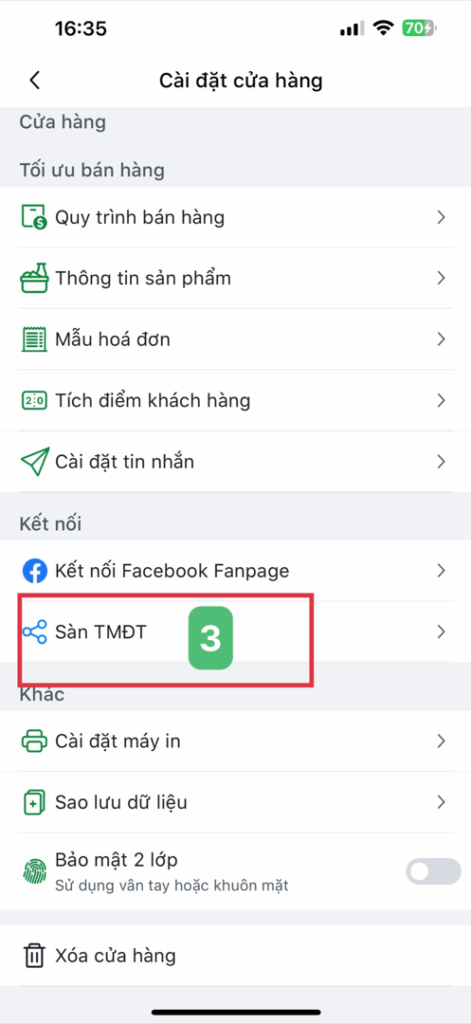
Task: Tap the chevron on the Sao lưu dữ liệu row
Action: 442,802
